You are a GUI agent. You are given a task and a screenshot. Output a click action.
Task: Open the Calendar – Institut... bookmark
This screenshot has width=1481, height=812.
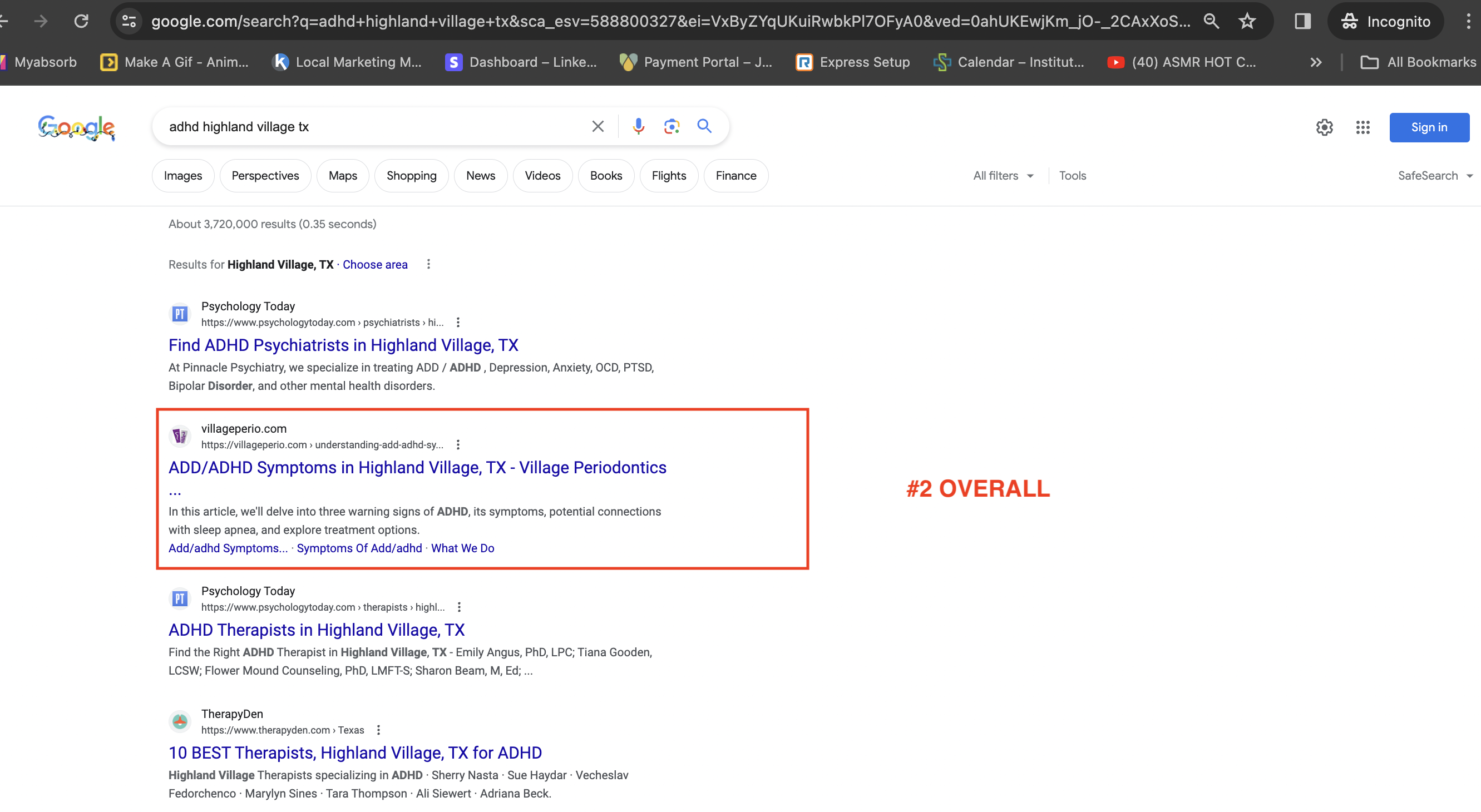1009,62
